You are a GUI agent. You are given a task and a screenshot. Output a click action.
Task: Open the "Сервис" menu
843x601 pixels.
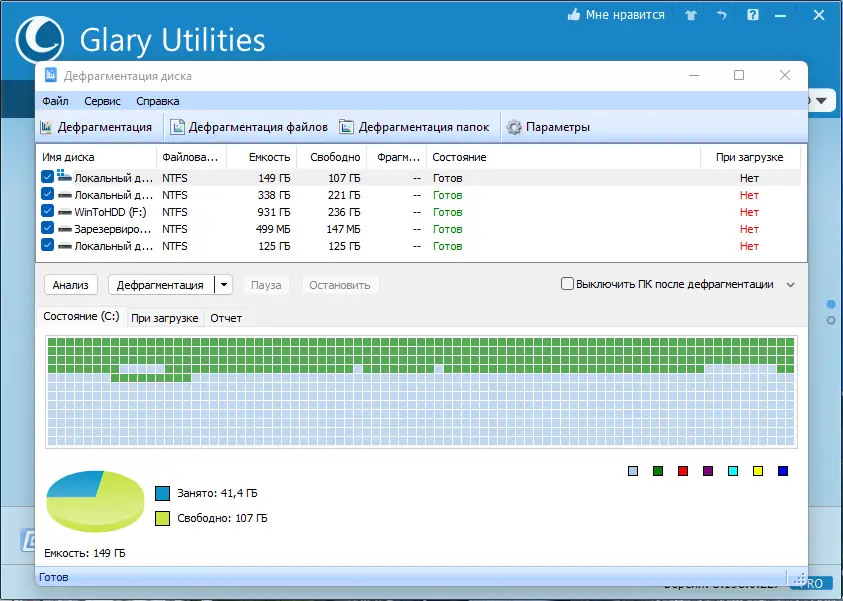point(102,101)
